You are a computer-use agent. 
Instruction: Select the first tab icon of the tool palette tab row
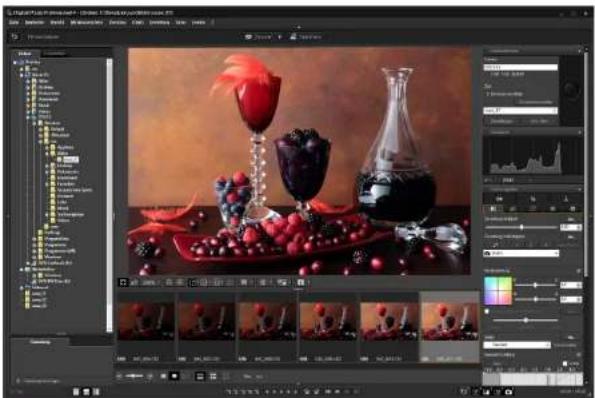493,209
